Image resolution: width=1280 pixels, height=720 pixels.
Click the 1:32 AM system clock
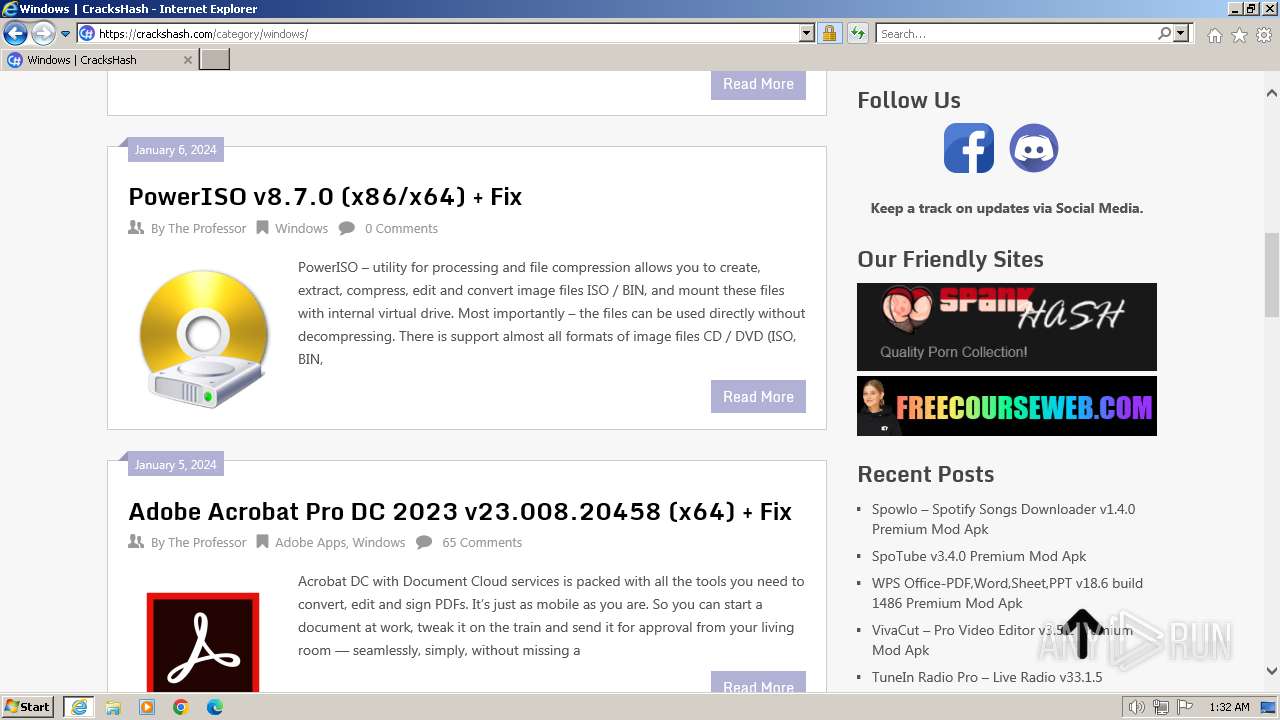(x=1229, y=707)
